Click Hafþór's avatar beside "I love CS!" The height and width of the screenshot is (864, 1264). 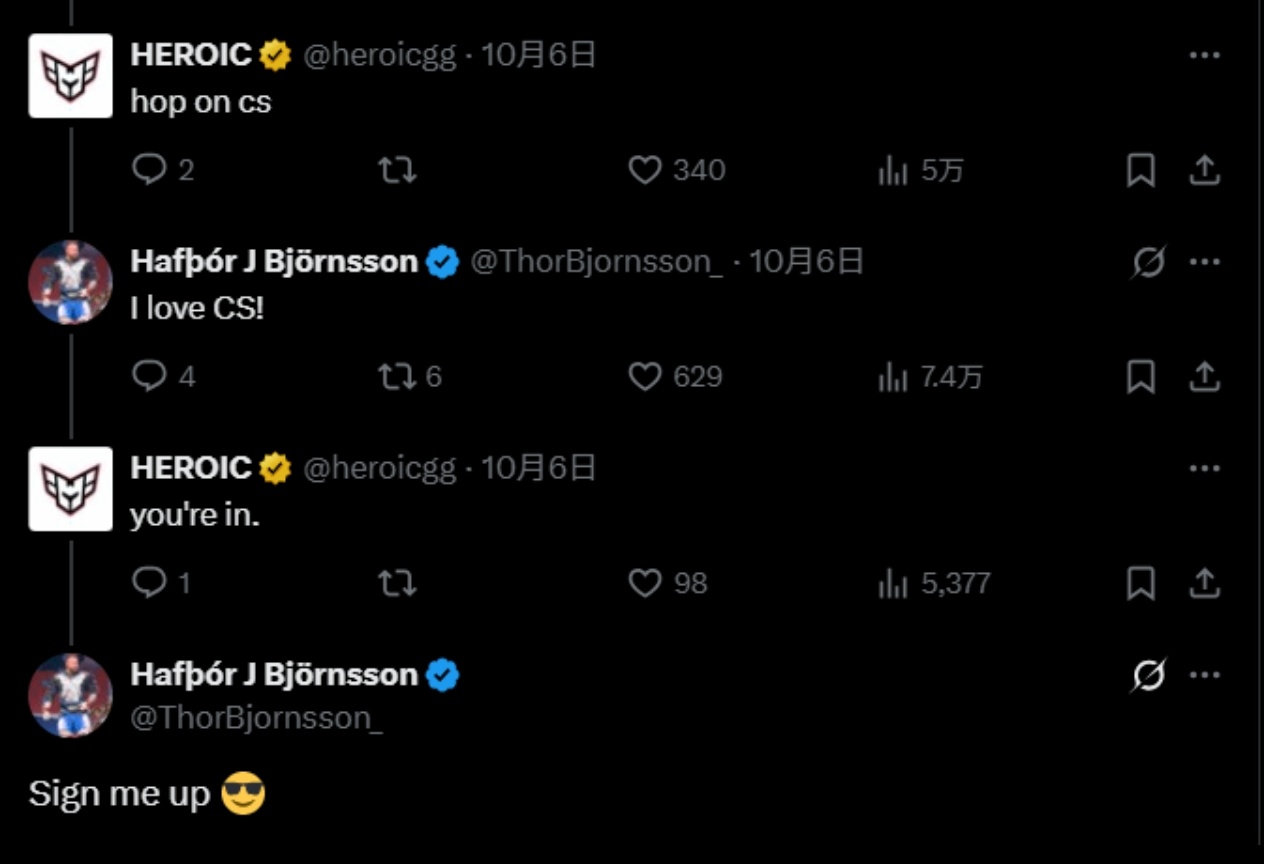coord(70,282)
